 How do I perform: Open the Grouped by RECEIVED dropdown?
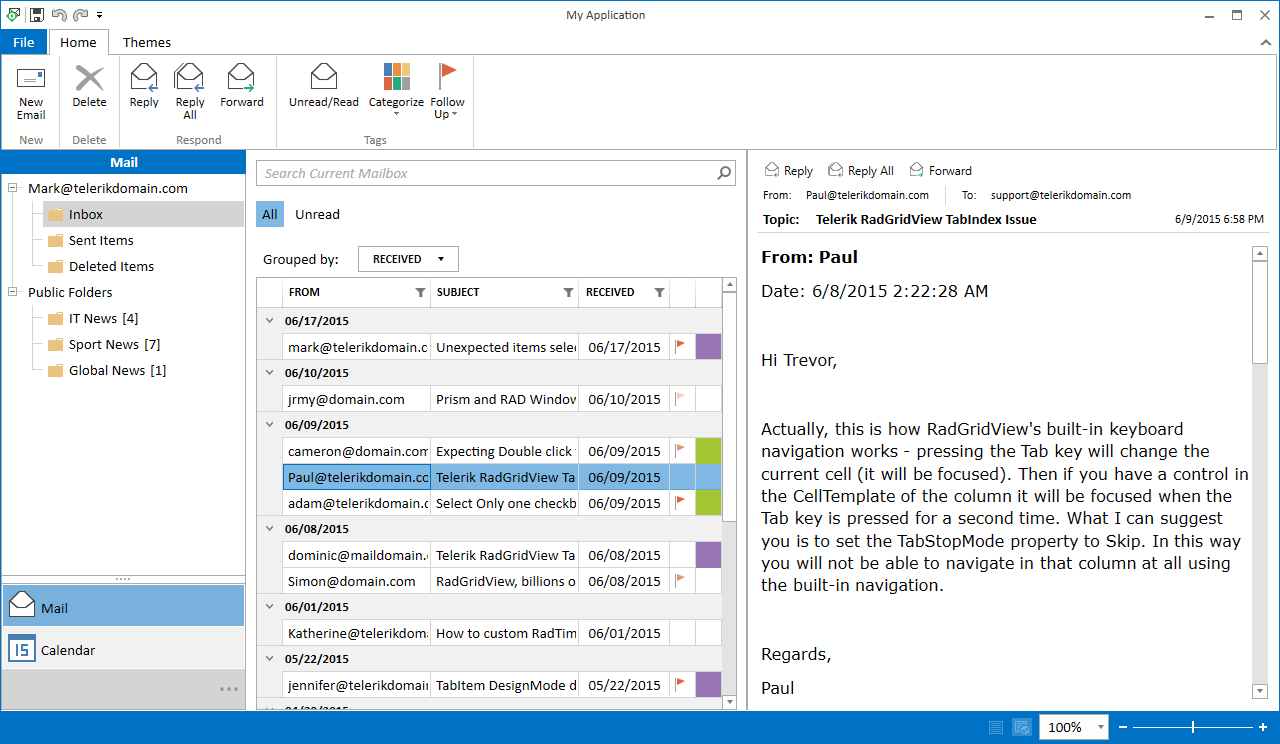(407, 258)
